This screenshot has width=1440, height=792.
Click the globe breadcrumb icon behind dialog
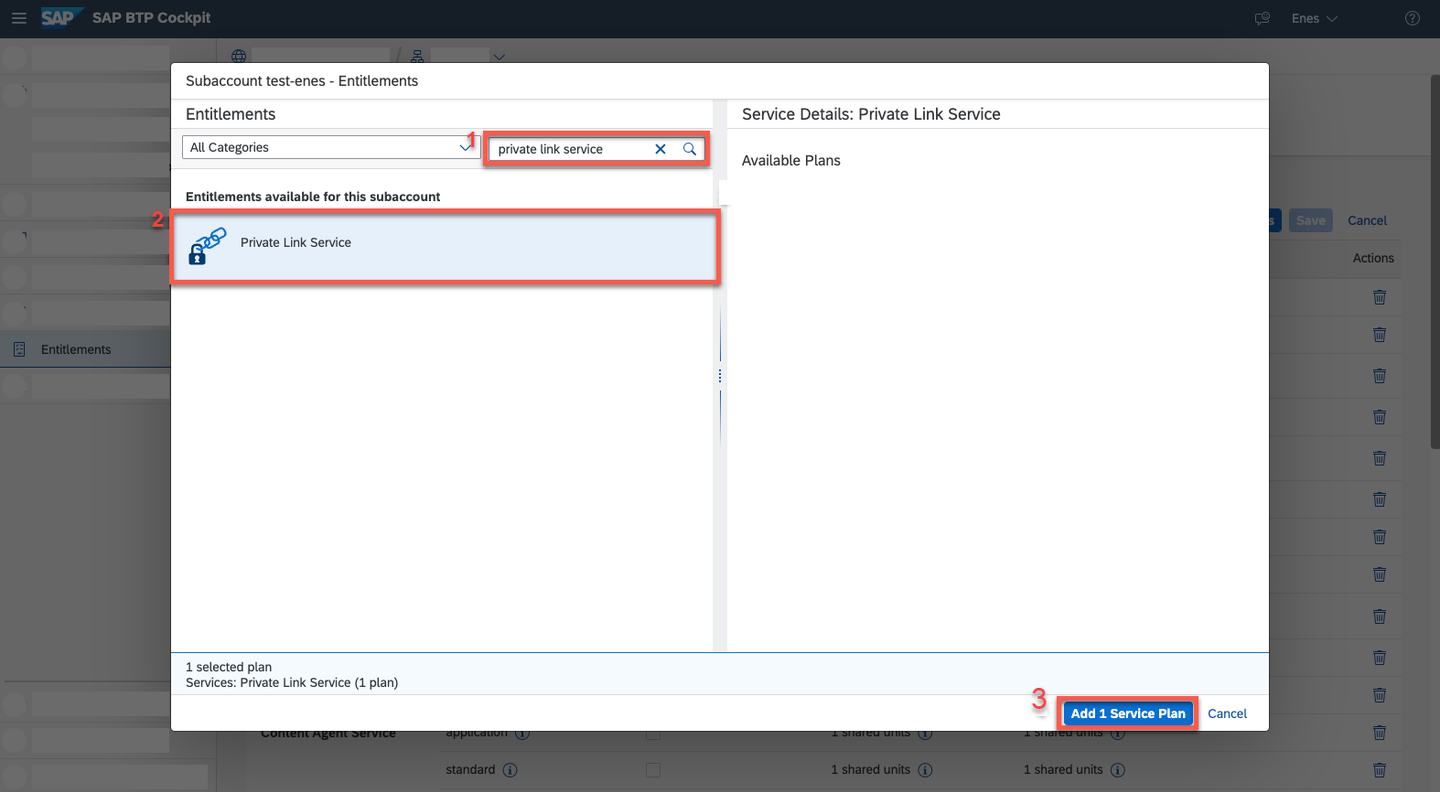click(238, 56)
